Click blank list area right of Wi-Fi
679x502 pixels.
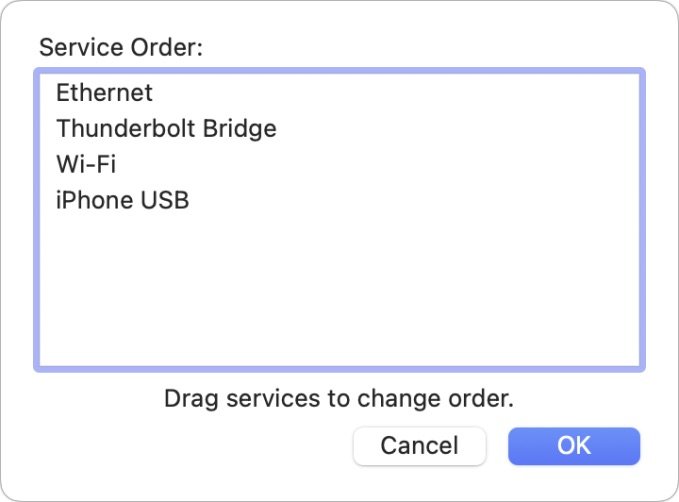pos(400,165)
